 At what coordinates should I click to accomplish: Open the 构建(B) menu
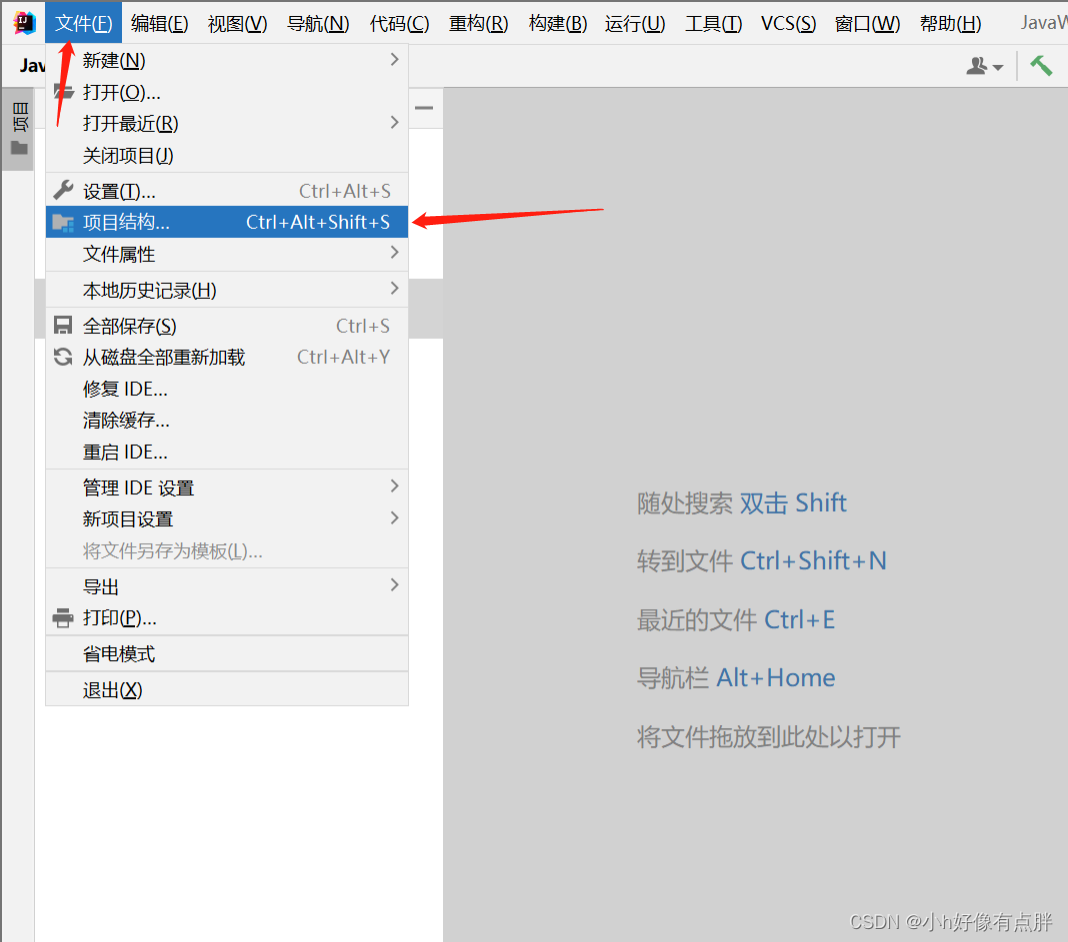[x=558, y=23]
